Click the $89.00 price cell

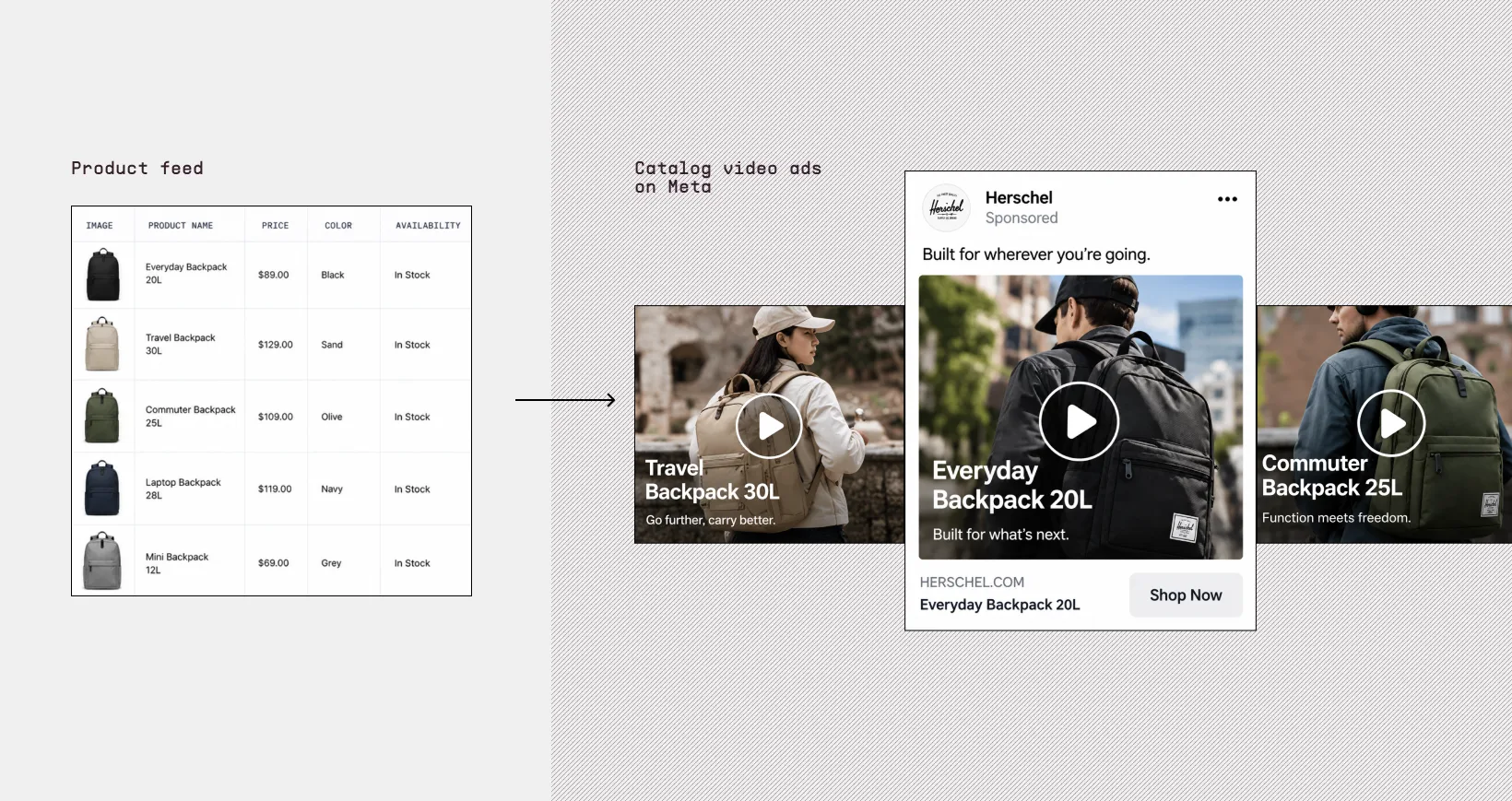click(x=274, y=275)
